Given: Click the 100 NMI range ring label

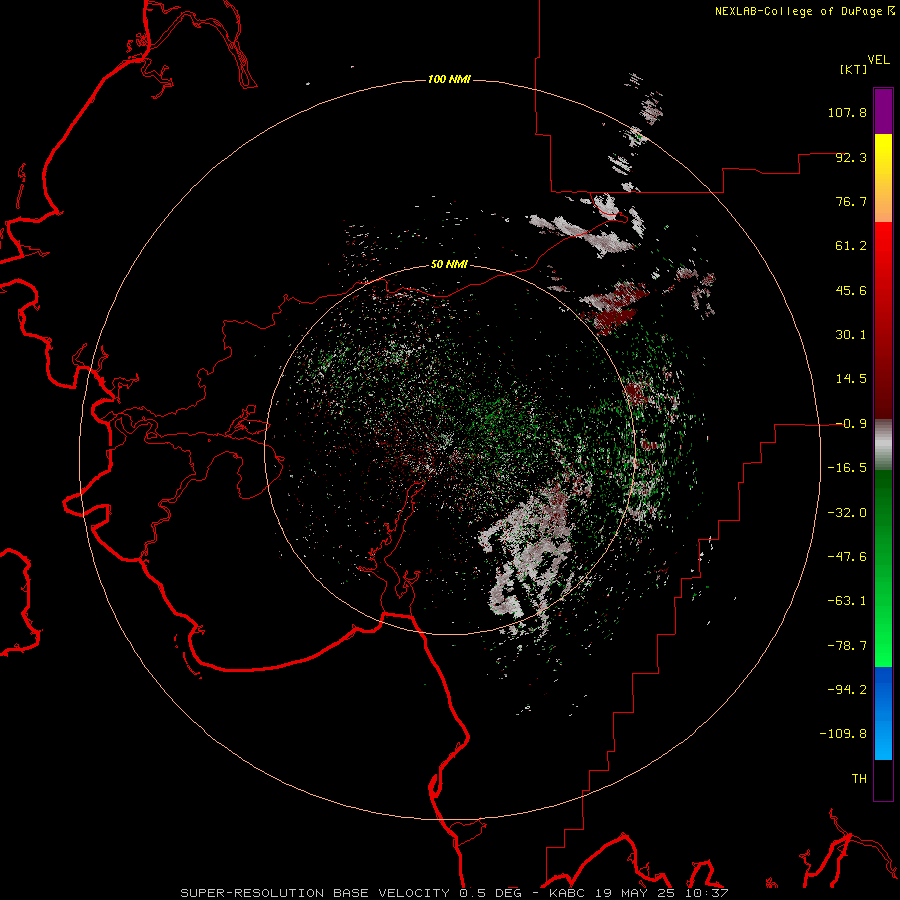Looking at the screenshot, I should [x=449, y=79].
